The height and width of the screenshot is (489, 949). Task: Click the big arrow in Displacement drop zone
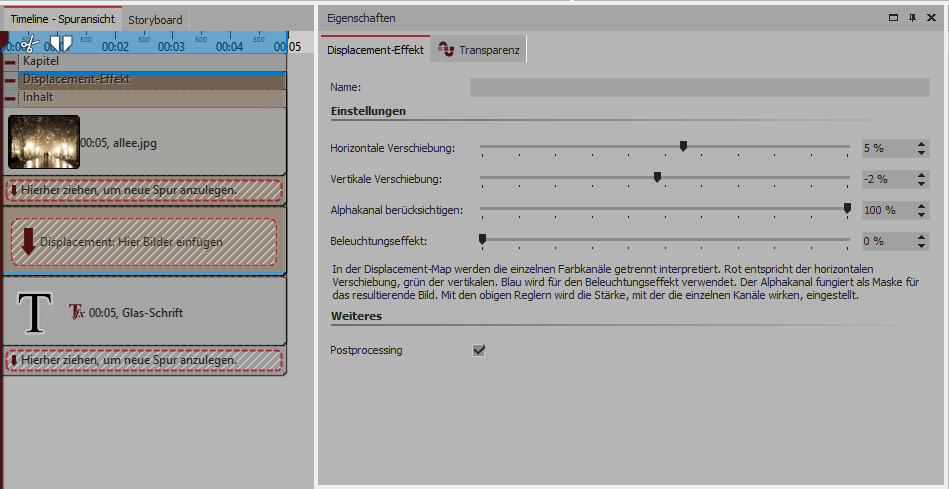pos(29,242)
